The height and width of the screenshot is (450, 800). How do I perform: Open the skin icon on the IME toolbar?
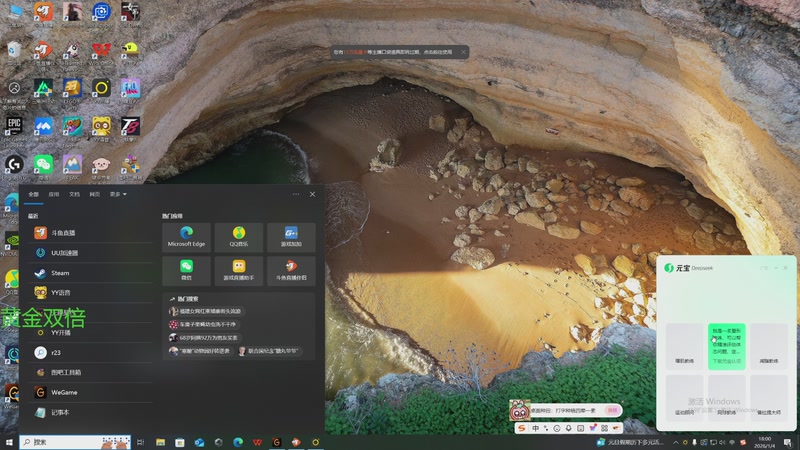tap(592, 428)
